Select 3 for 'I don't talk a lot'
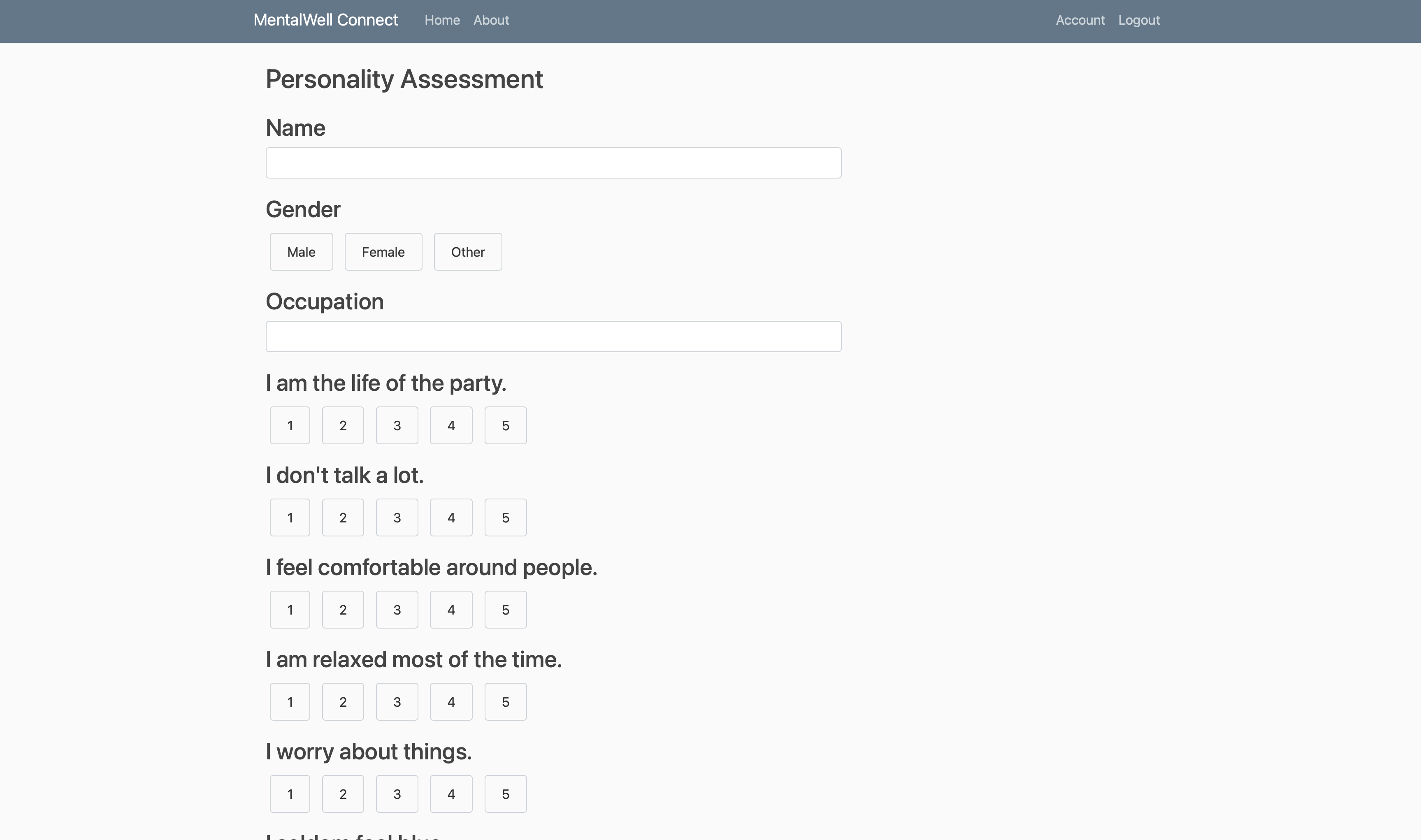Viewport: 1421px width, 840px height. coord(397,518)
